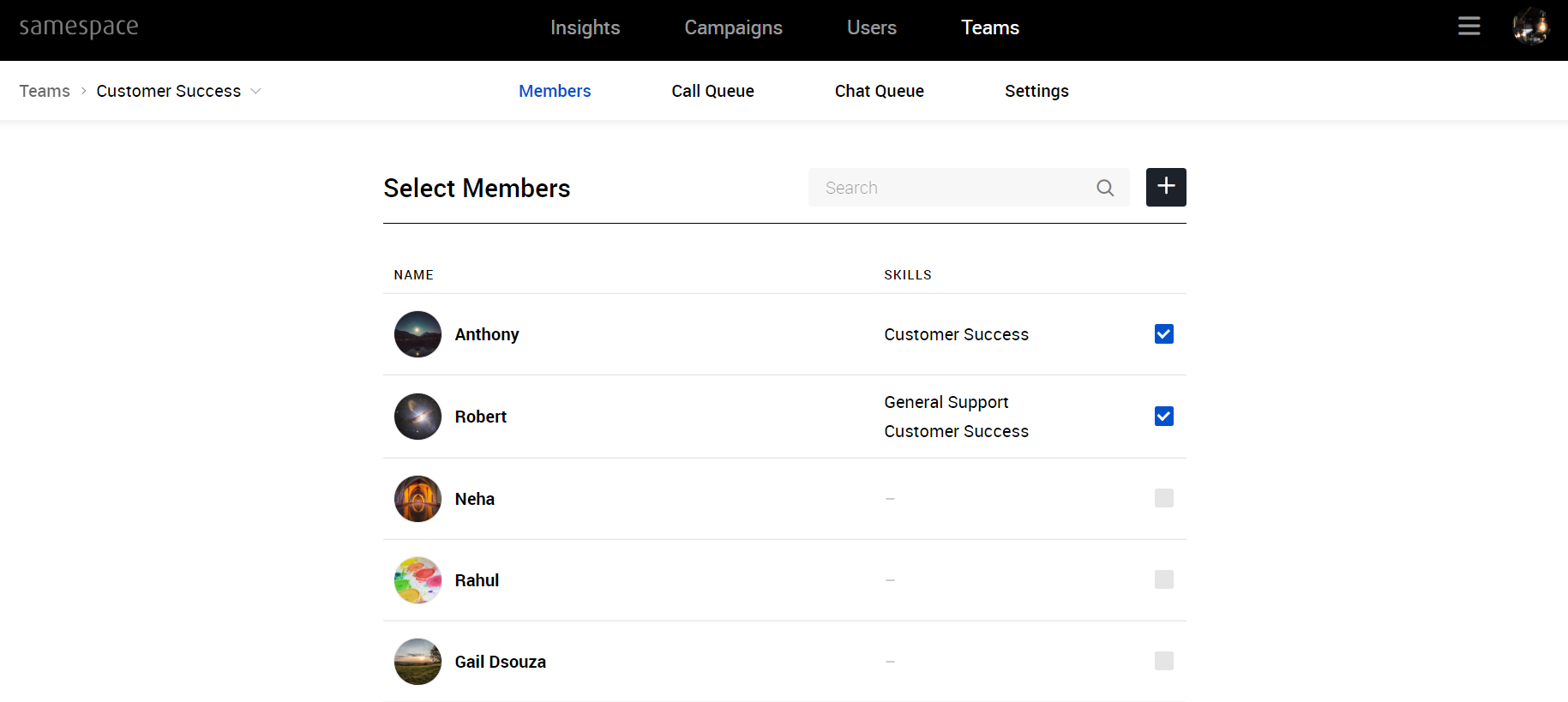Click the add member plus button
The width and height of the screenshot is (1568, 702).
point(1166,187)
